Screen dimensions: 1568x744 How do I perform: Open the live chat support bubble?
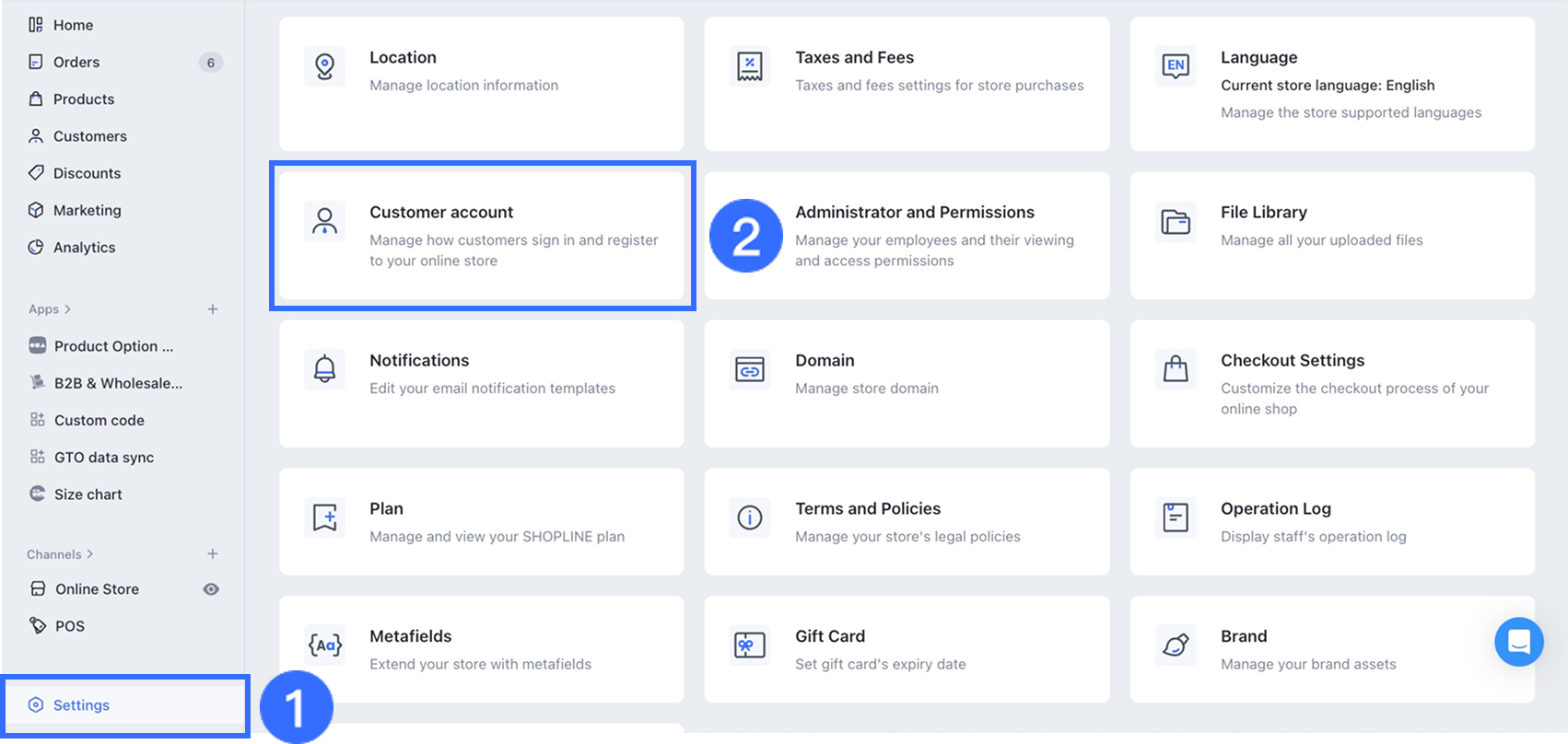(1519, 642)
